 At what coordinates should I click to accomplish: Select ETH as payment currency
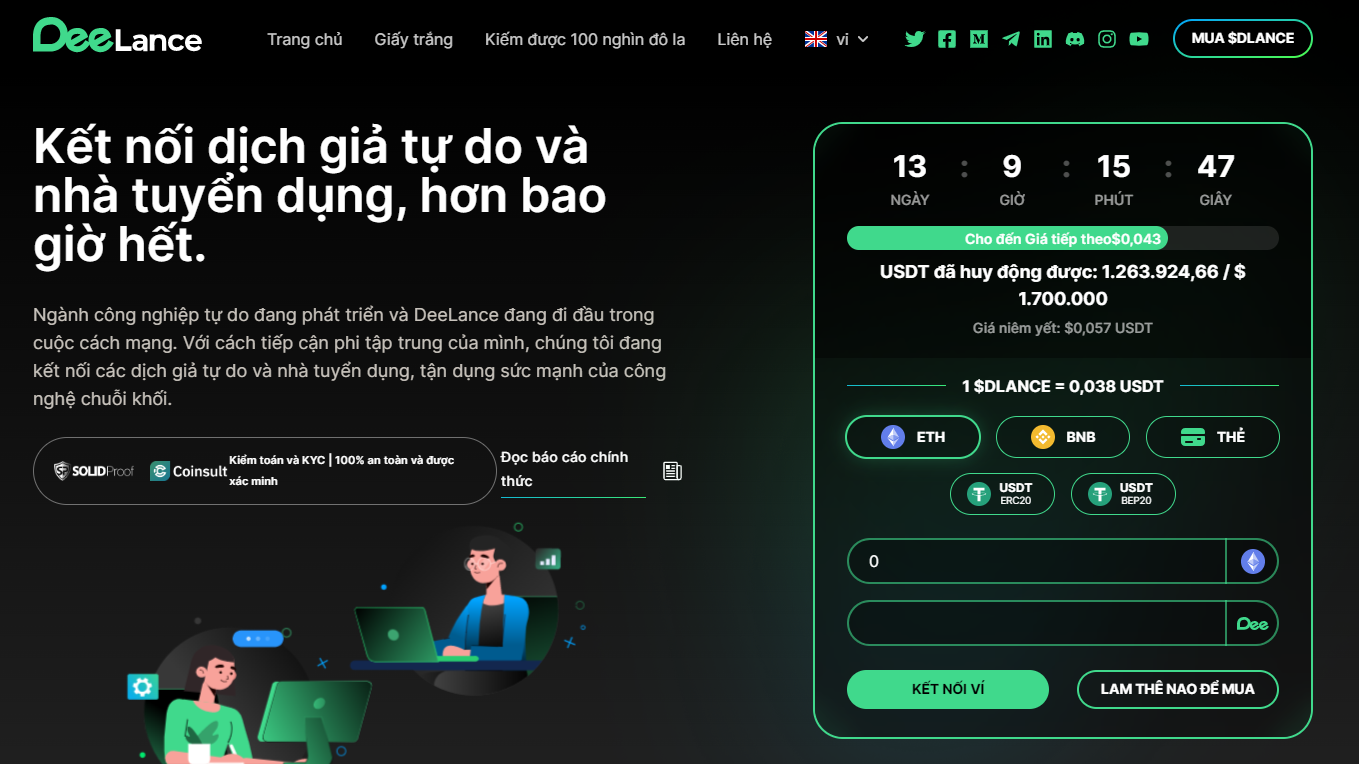pos(913,437)
